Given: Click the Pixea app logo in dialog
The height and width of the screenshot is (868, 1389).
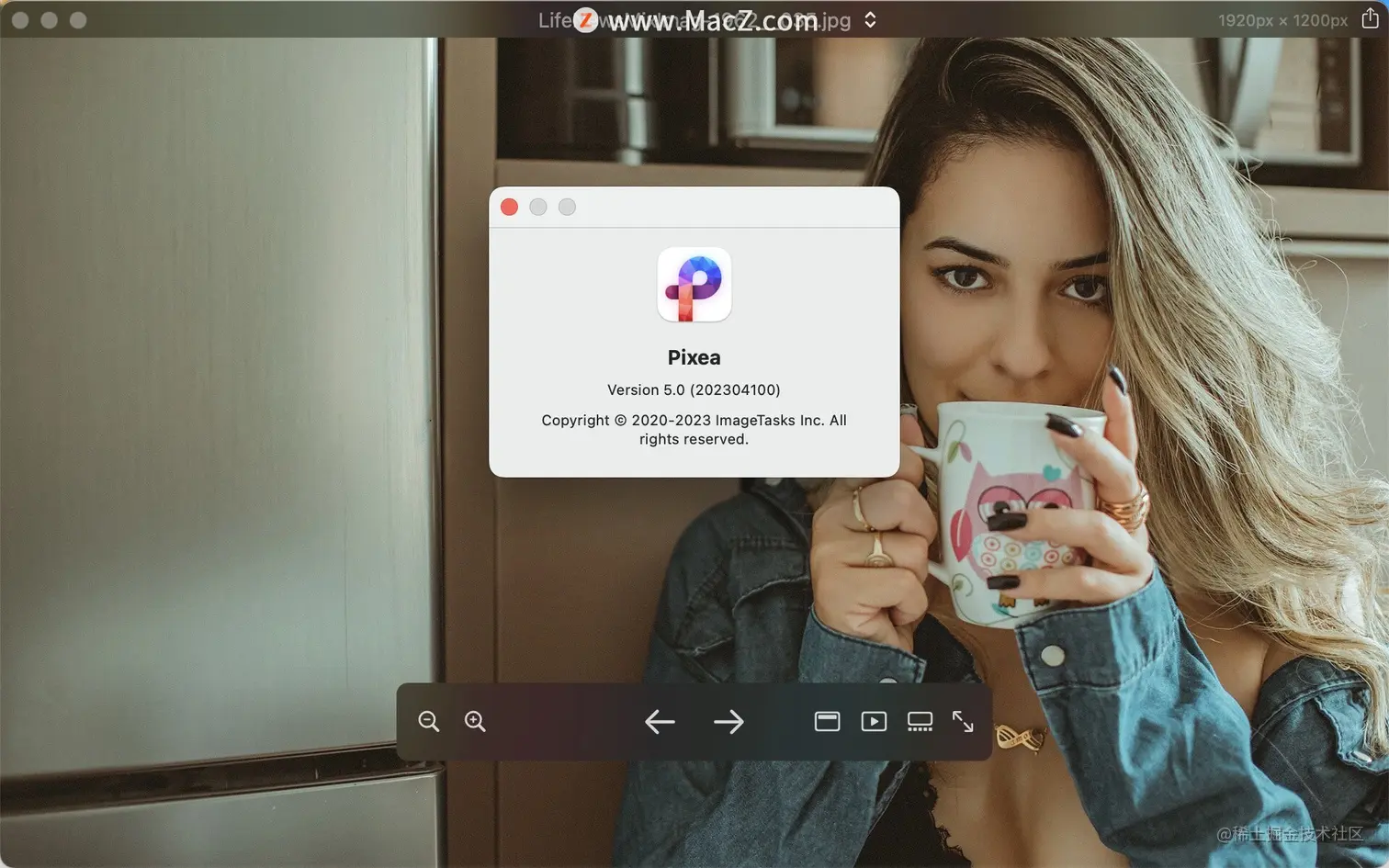Looking at the screenshot, I should (694, 285).
